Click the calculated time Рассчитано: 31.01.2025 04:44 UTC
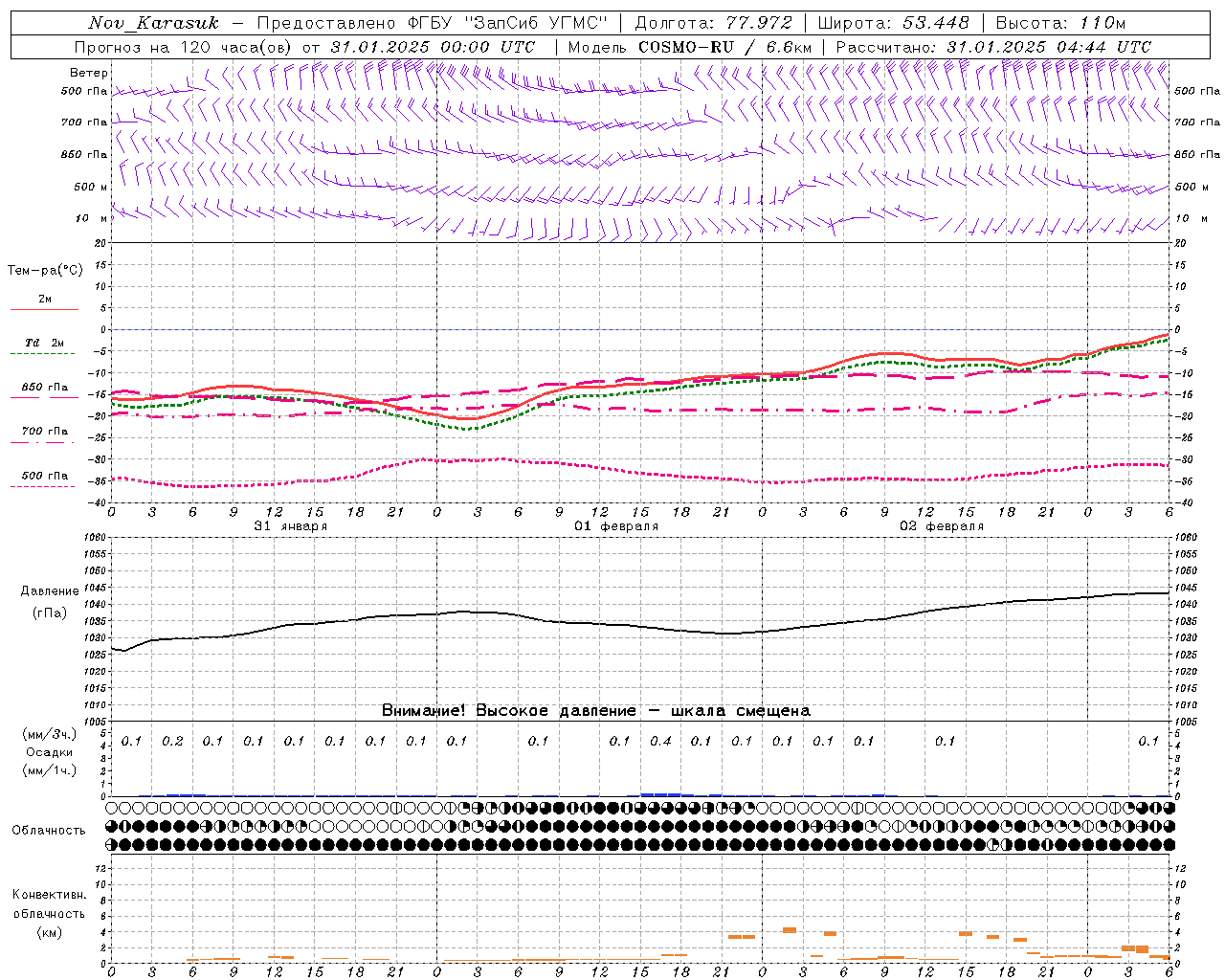This screenshot has height=980, width=1225. [x=993, y=47]
